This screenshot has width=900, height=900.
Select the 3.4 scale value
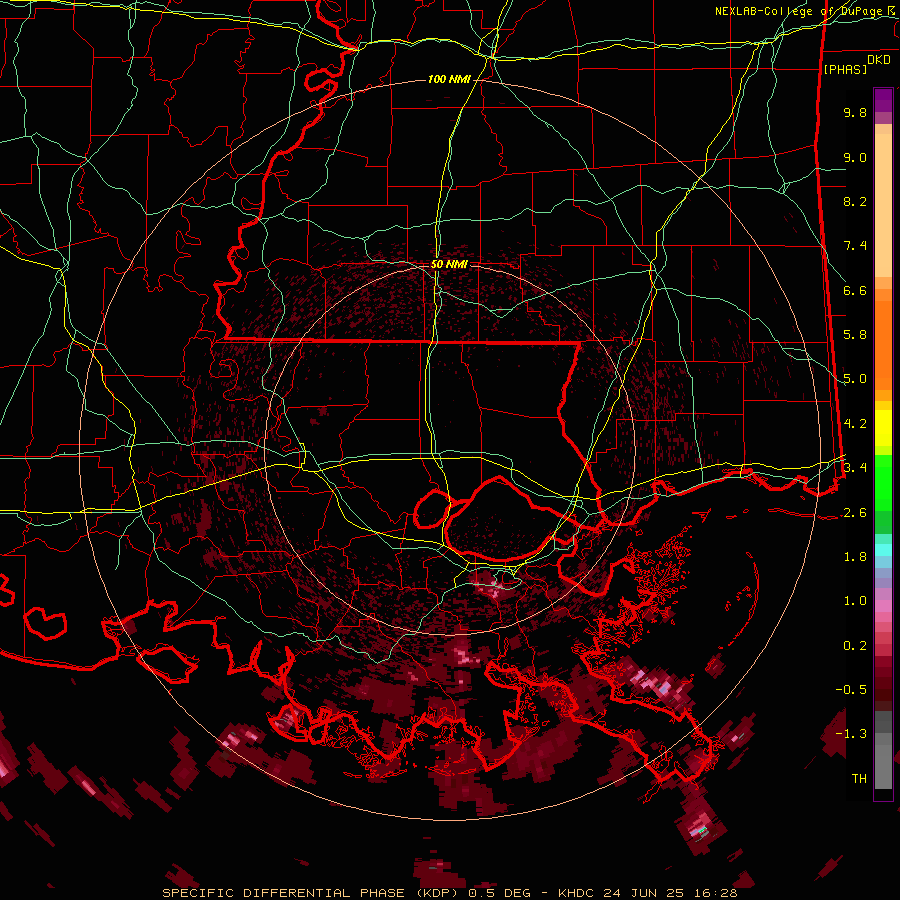tap(855, 467)
